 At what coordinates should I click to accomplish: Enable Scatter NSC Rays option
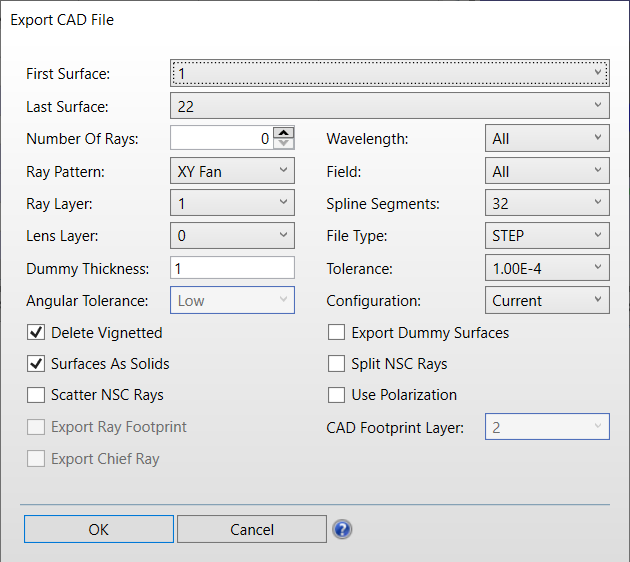[x=37, y=394]
